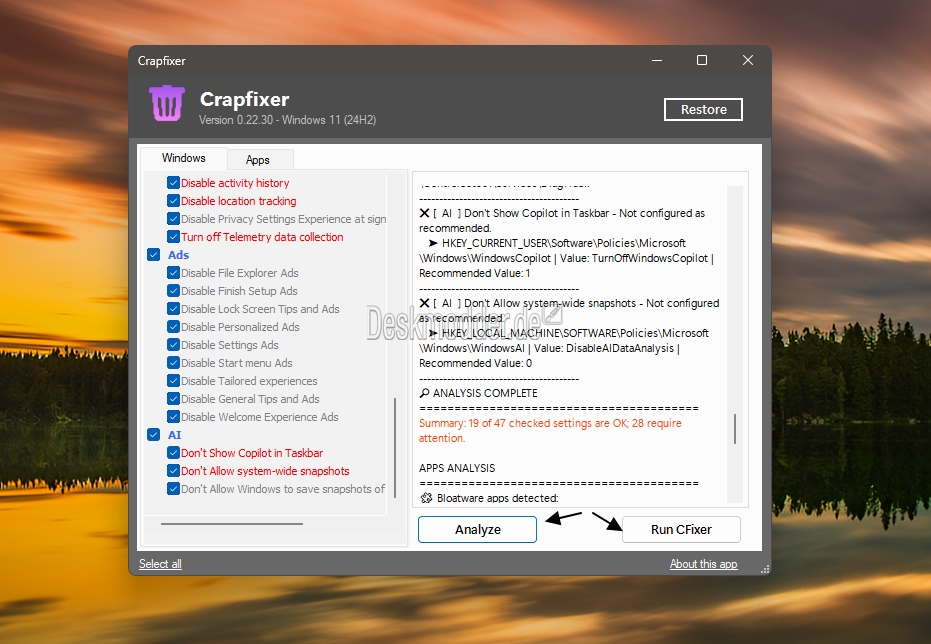Screen dimensions: 931x644
Task: Click the Run CFixer button
Action: [x=681, y=529]
